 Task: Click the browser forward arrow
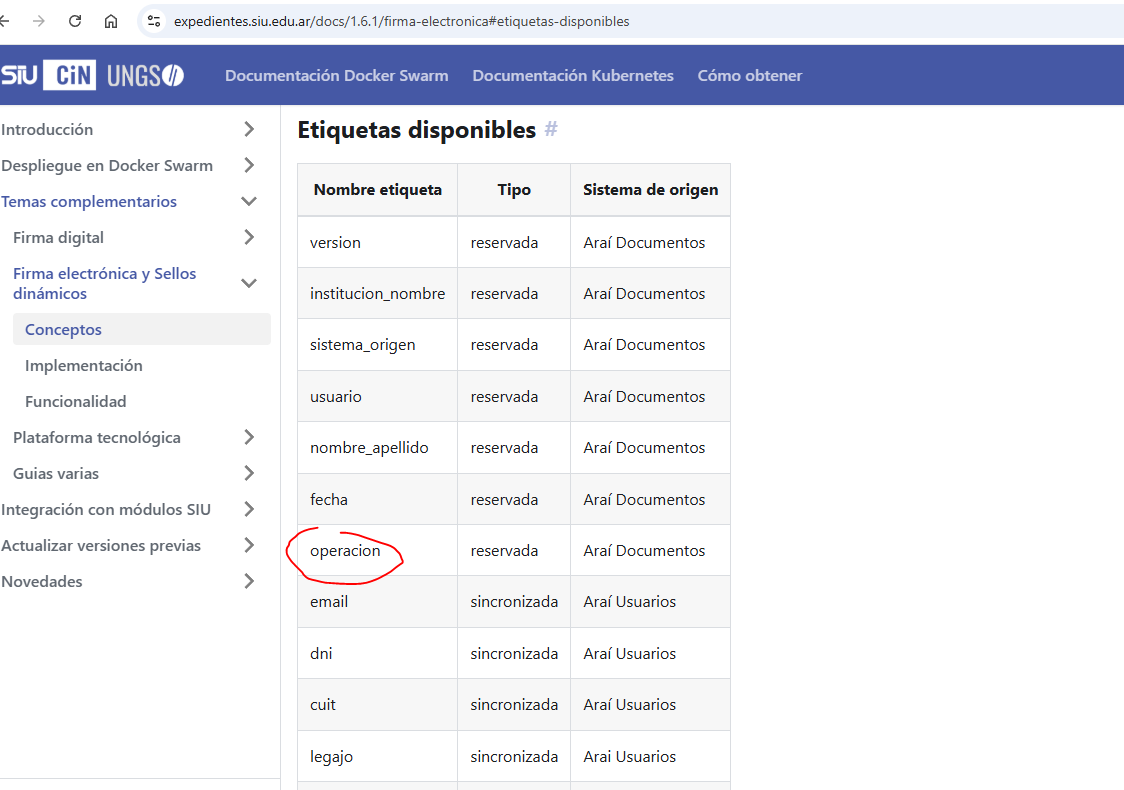(x=39, y=21)
